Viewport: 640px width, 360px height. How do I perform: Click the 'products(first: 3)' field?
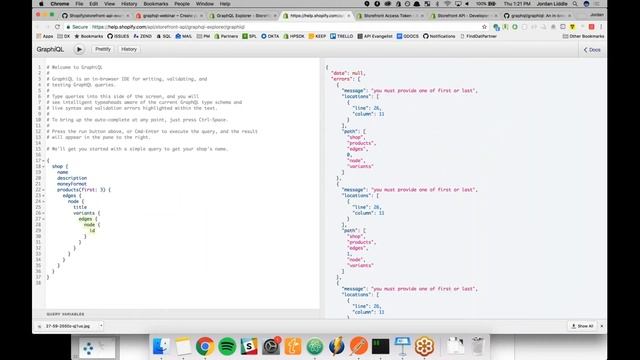tap(81, 190)
